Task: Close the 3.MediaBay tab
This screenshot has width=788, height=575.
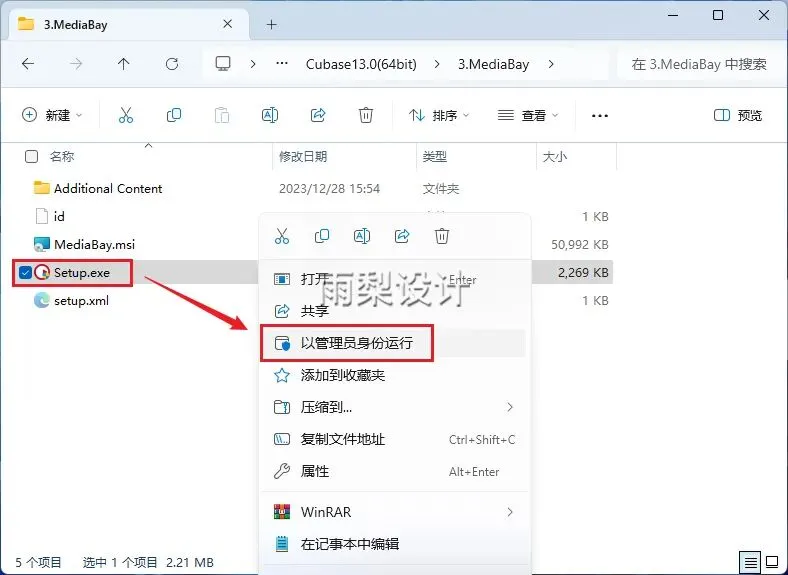Action: [228, 24]
